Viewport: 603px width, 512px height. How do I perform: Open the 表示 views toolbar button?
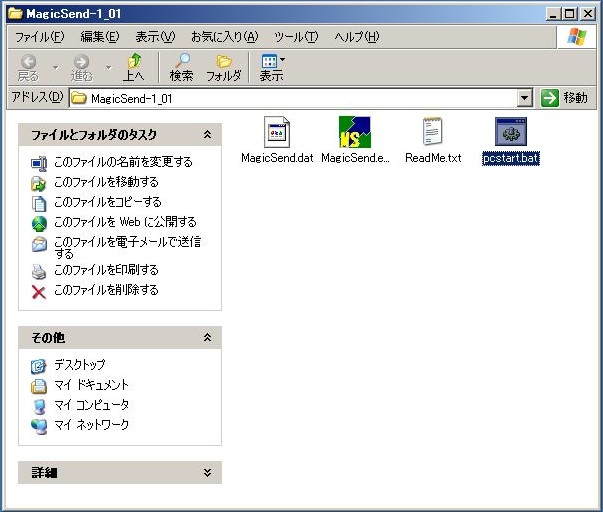(x=272, y=68)
